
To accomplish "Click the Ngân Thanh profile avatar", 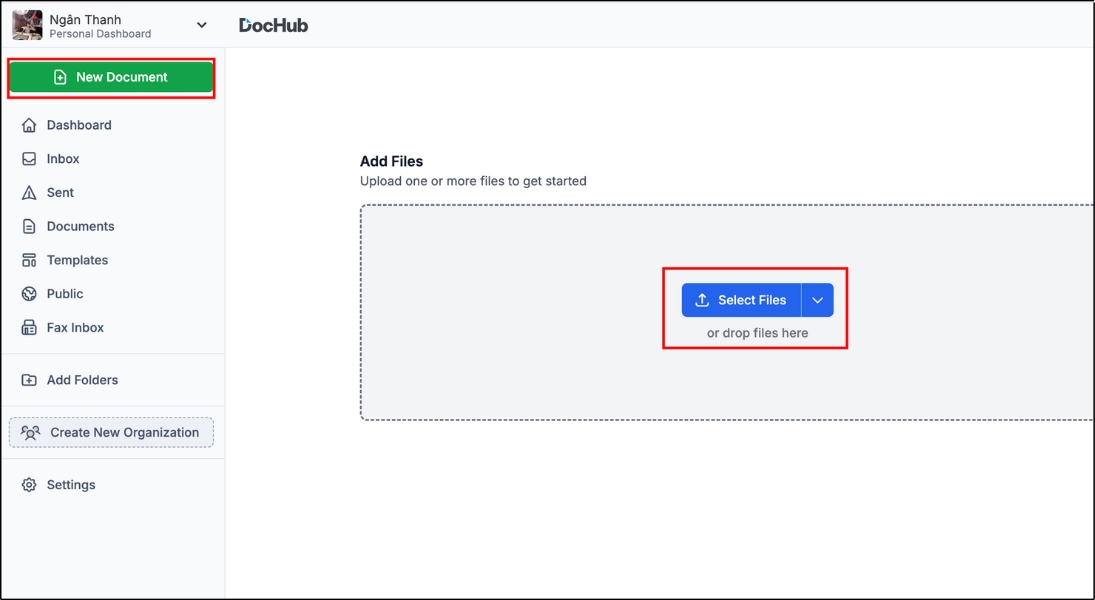I will click(27, 25).
